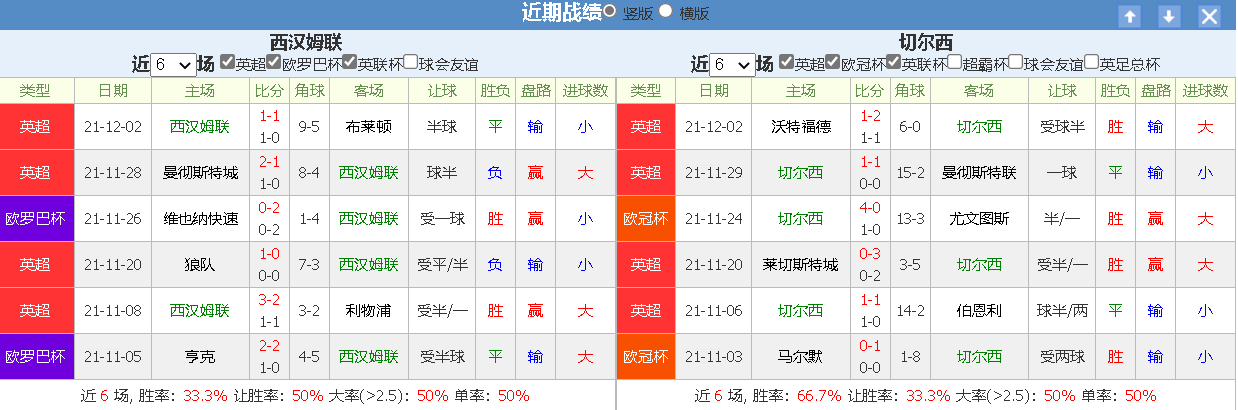Image resolution: width=1238 pixels, height=410 pixels.
Task: Click date 21-11-08 in 利物浦 row
Action: pyautogui.click(x=113, y=311)
